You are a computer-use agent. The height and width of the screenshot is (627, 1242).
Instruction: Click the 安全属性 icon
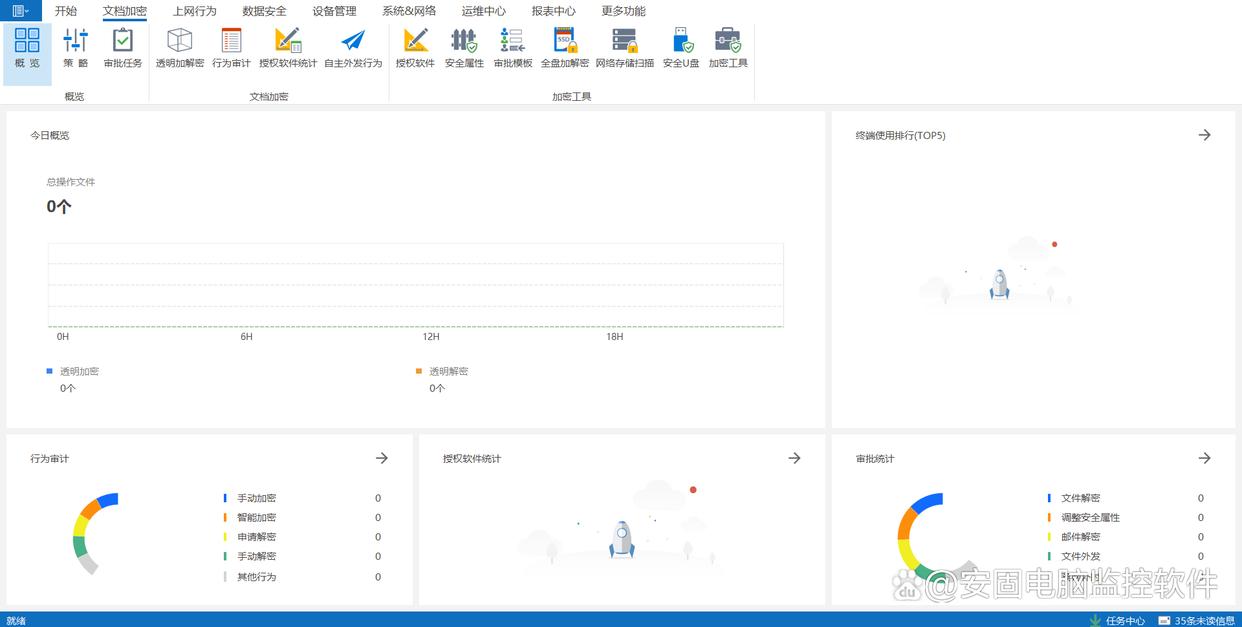(x=464, y=47)
